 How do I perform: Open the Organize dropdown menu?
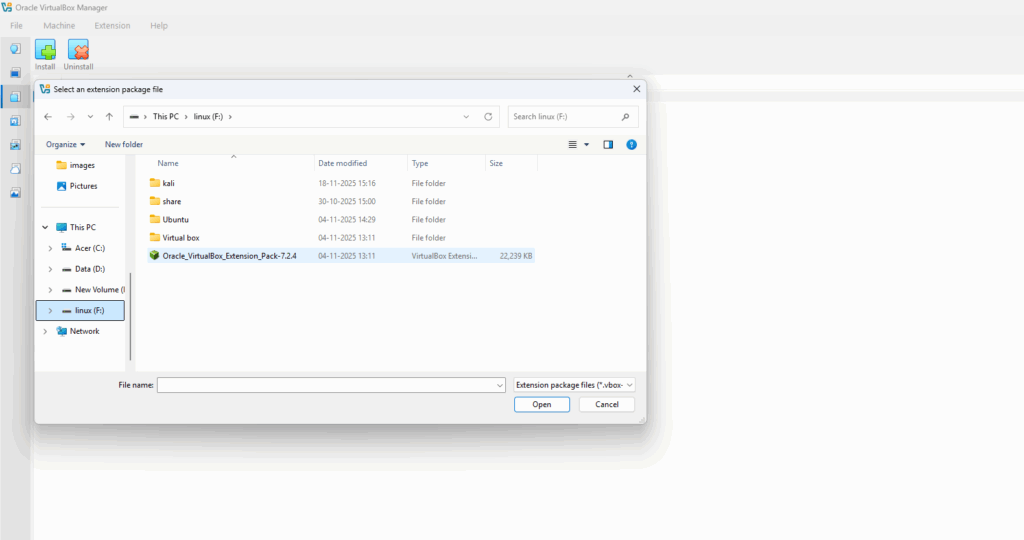coord(66,145)
